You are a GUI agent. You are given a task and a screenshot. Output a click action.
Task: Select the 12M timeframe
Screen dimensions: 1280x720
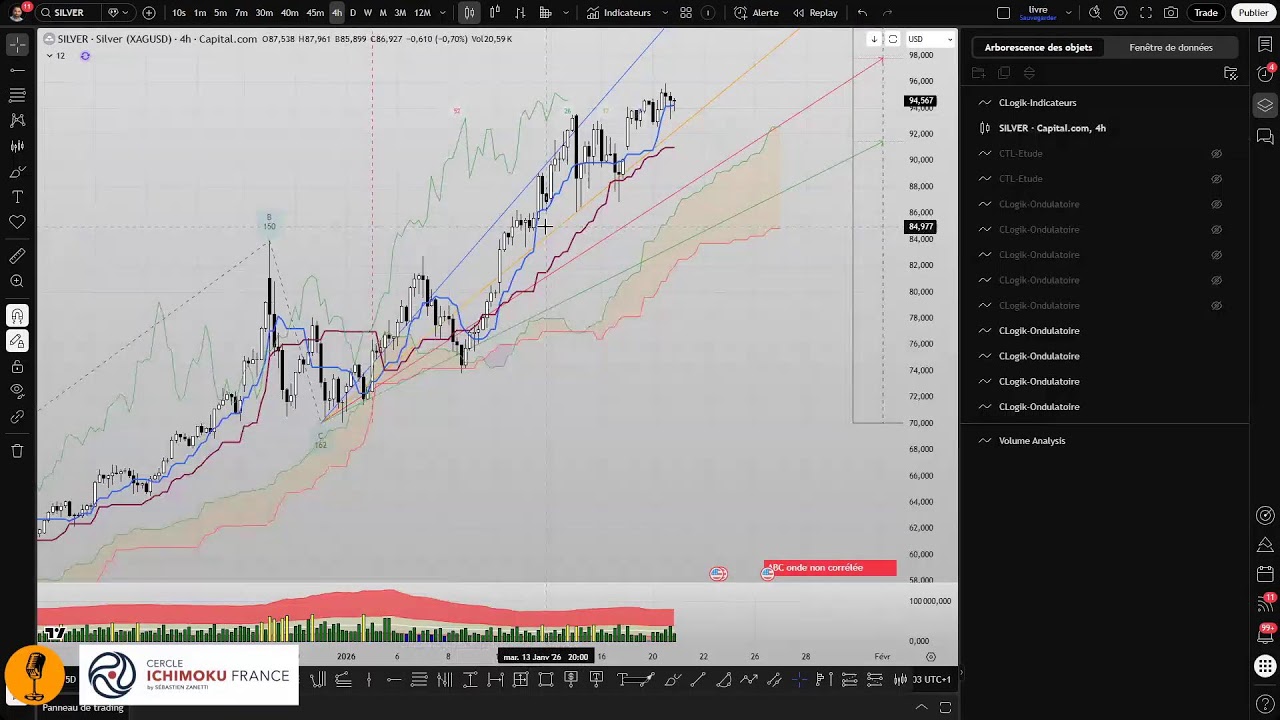422,13
